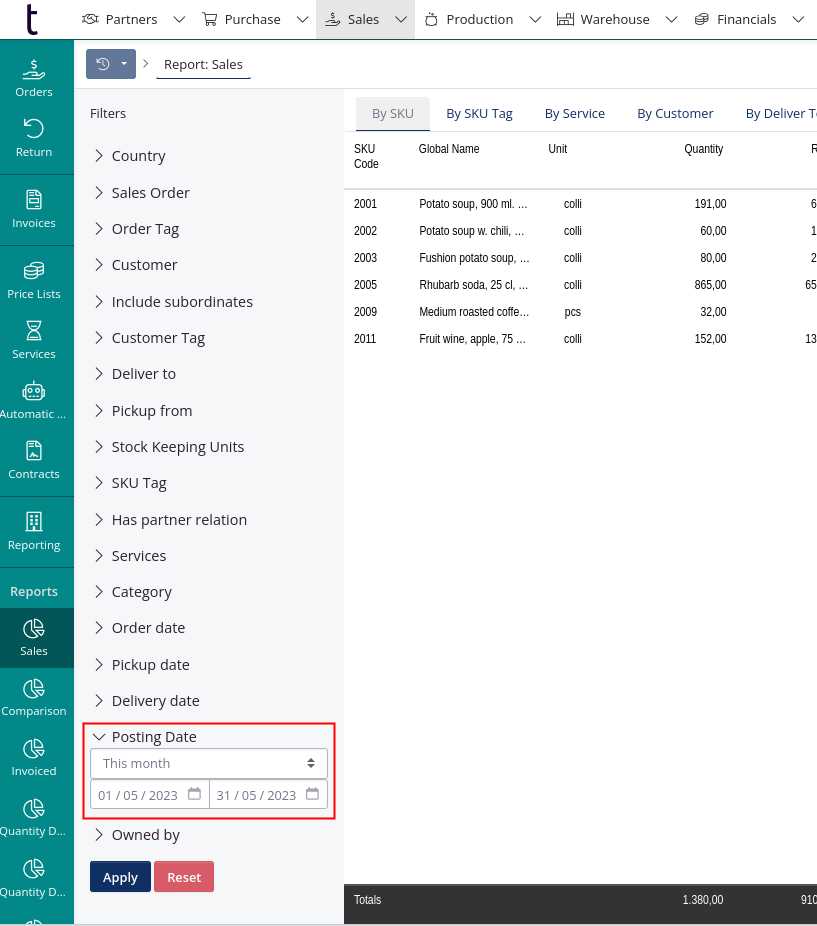The image size is (817, 926).
Task: Open the Warehouse menu
Action: coord(614,19)
